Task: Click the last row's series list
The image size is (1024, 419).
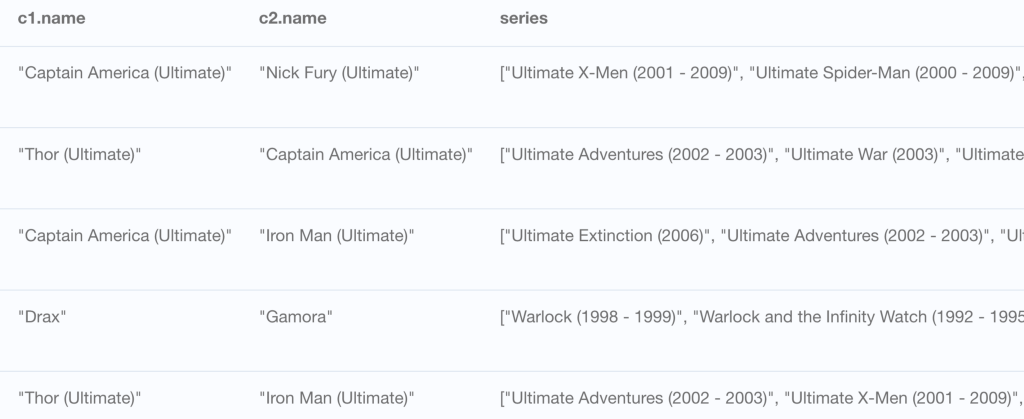Action: point(761,398)
